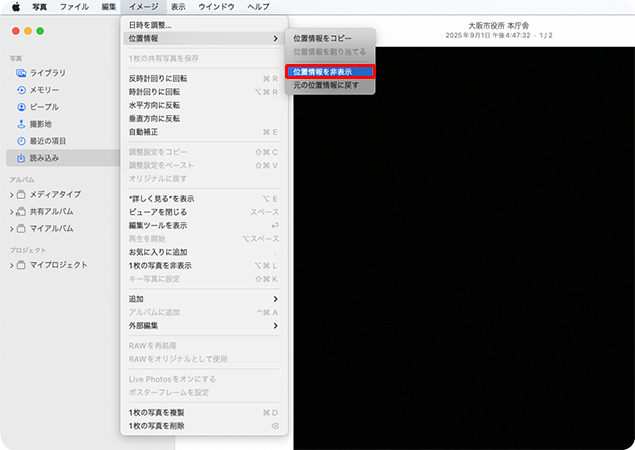Choose 水平方向に反転
Image resolution: width=635 pixels, height=450 pixels.
click(204, 105)
